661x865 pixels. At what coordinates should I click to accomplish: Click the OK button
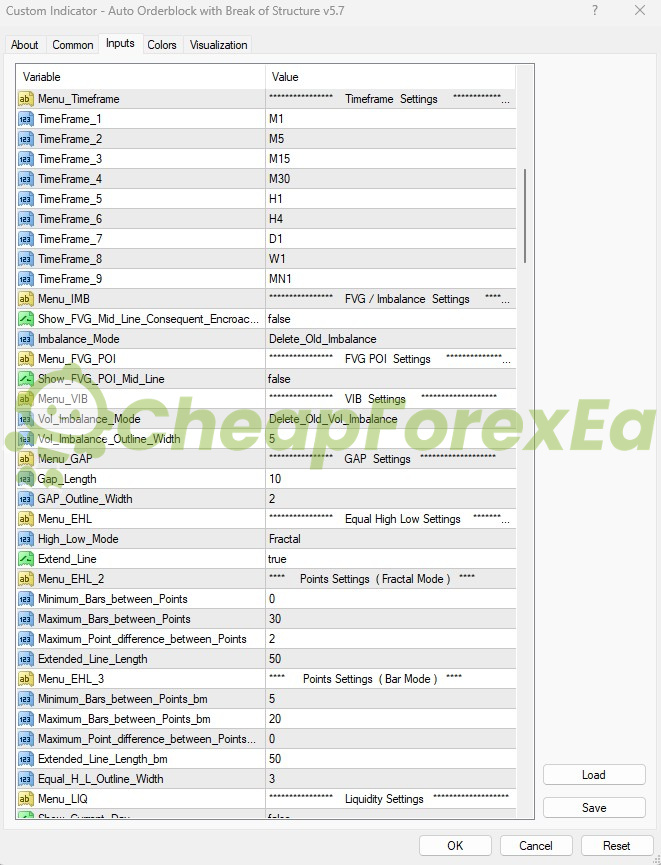tap(455, 846)
